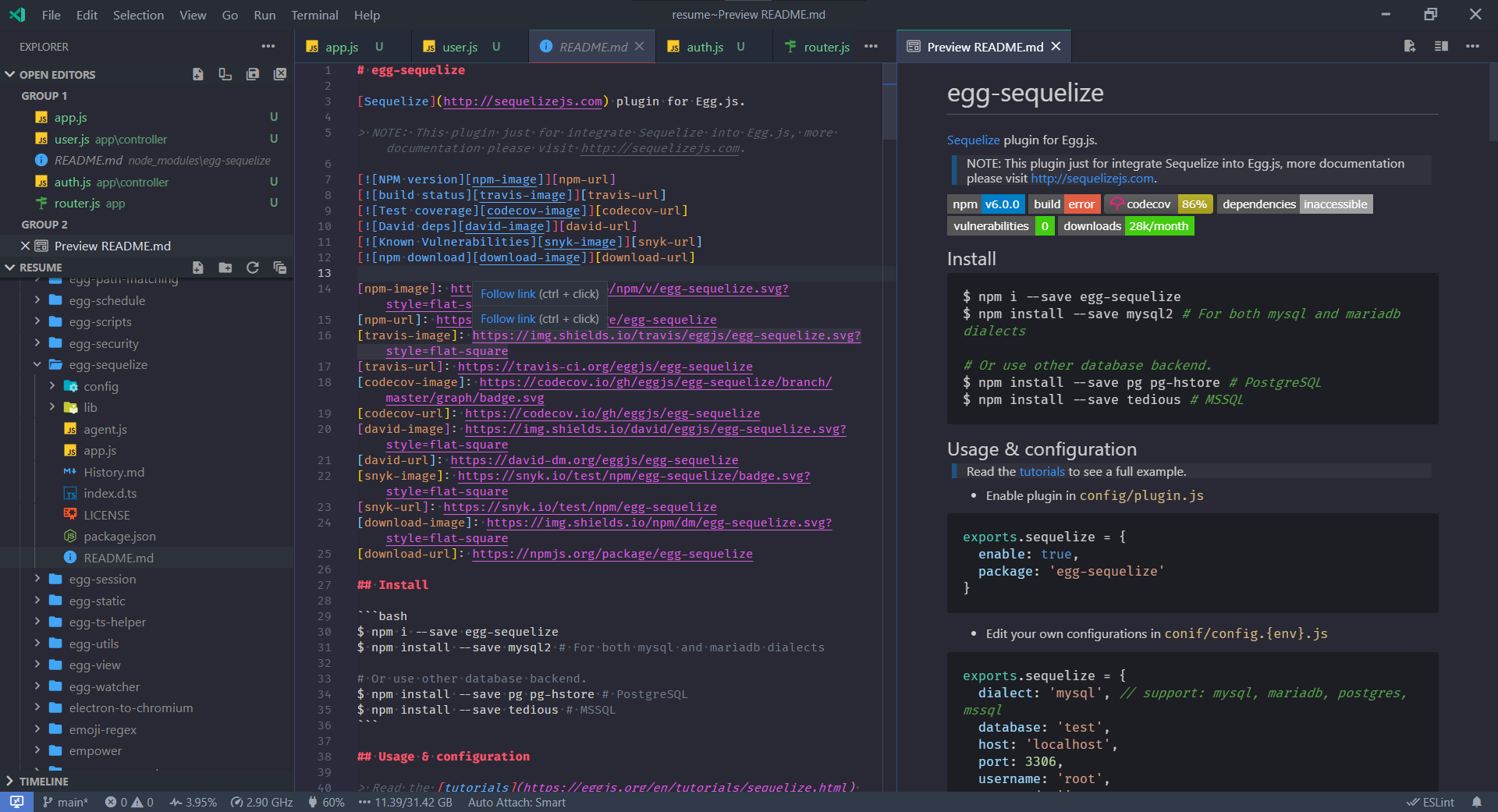Click Sequelize link in preview
The height and width of the screenshot is (812, 1498).
click(973, 140)
